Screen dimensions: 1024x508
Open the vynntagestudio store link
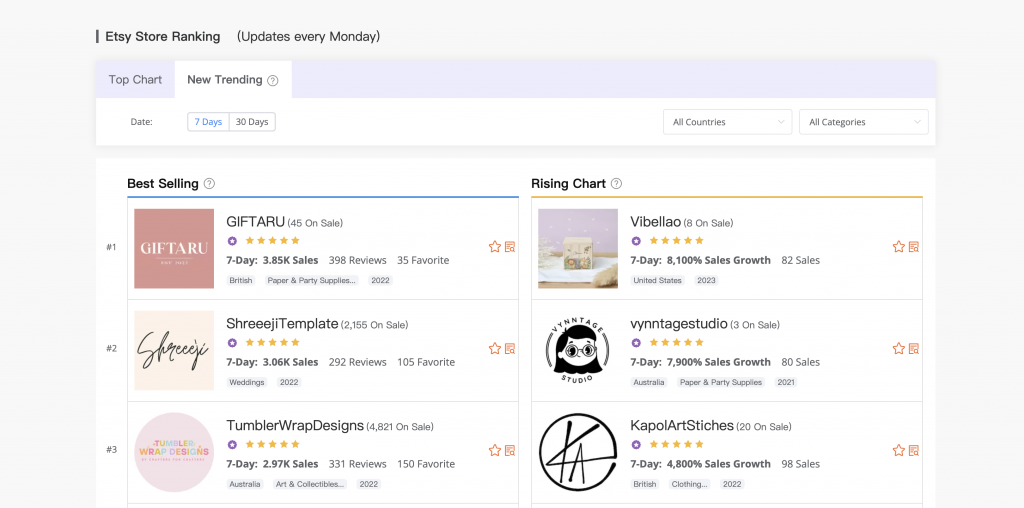(x=677, y=324)
